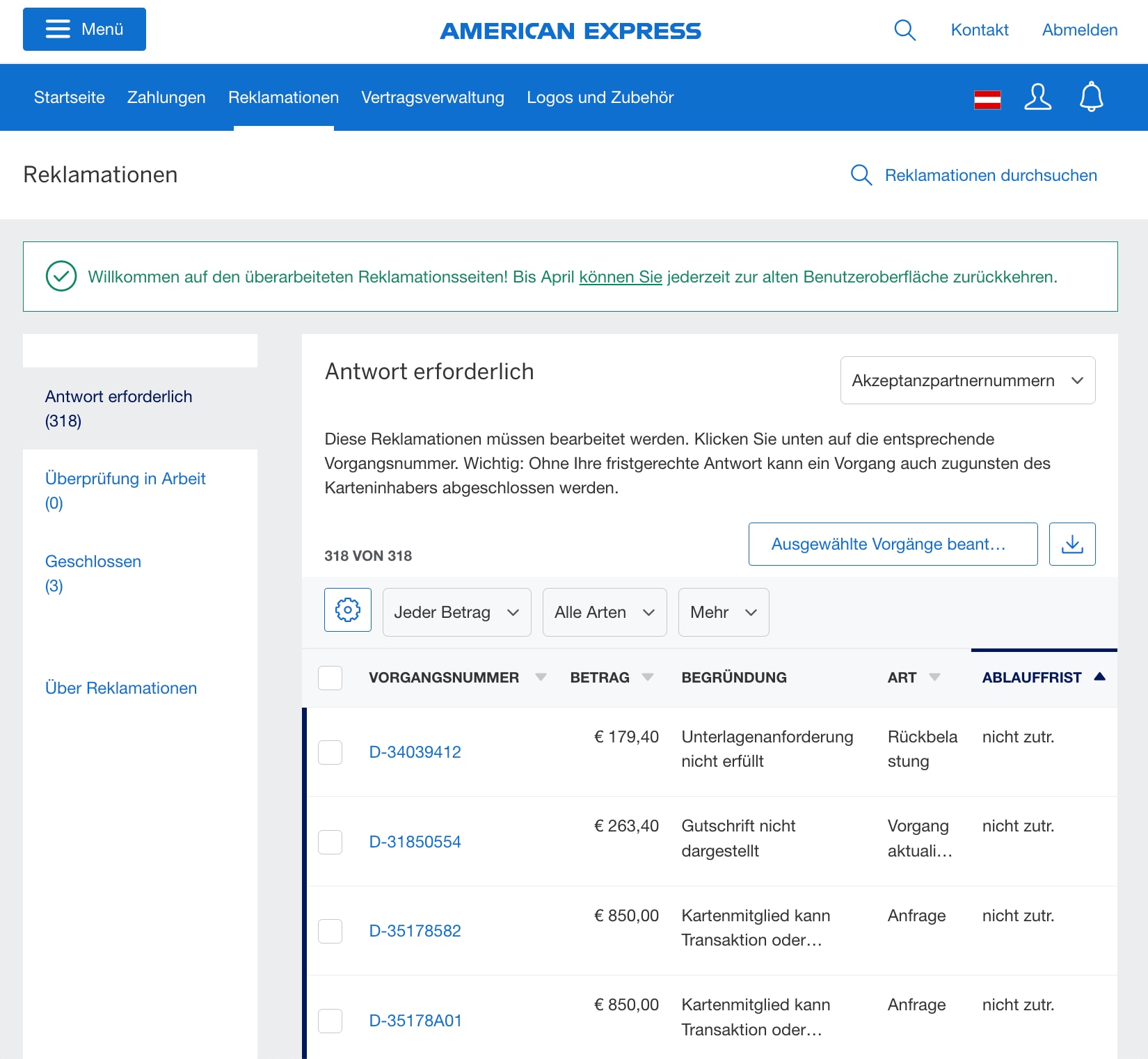Open the Alle Arten dropdown
The width and height of the screenshot is (1148, 1059).
pos(604,612)
